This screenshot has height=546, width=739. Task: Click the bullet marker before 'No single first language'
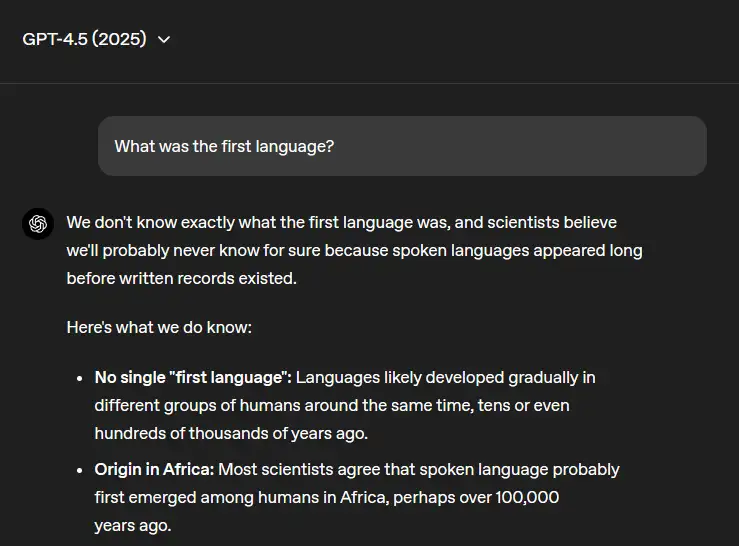pyautogui.click(x=79, y=378)
